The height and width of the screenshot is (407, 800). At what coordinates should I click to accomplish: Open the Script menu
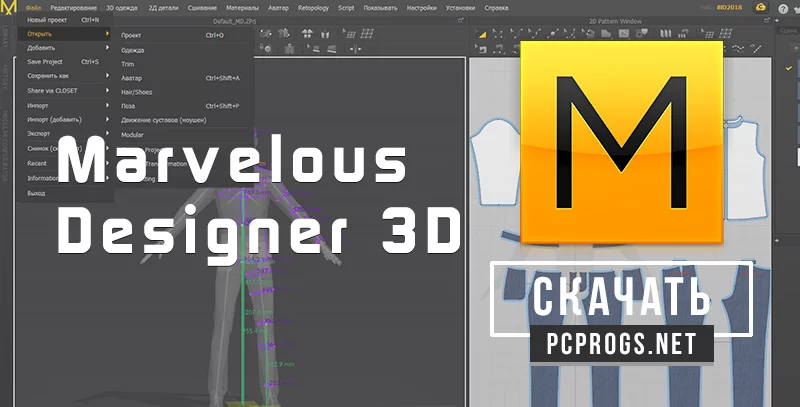(346, 8)
